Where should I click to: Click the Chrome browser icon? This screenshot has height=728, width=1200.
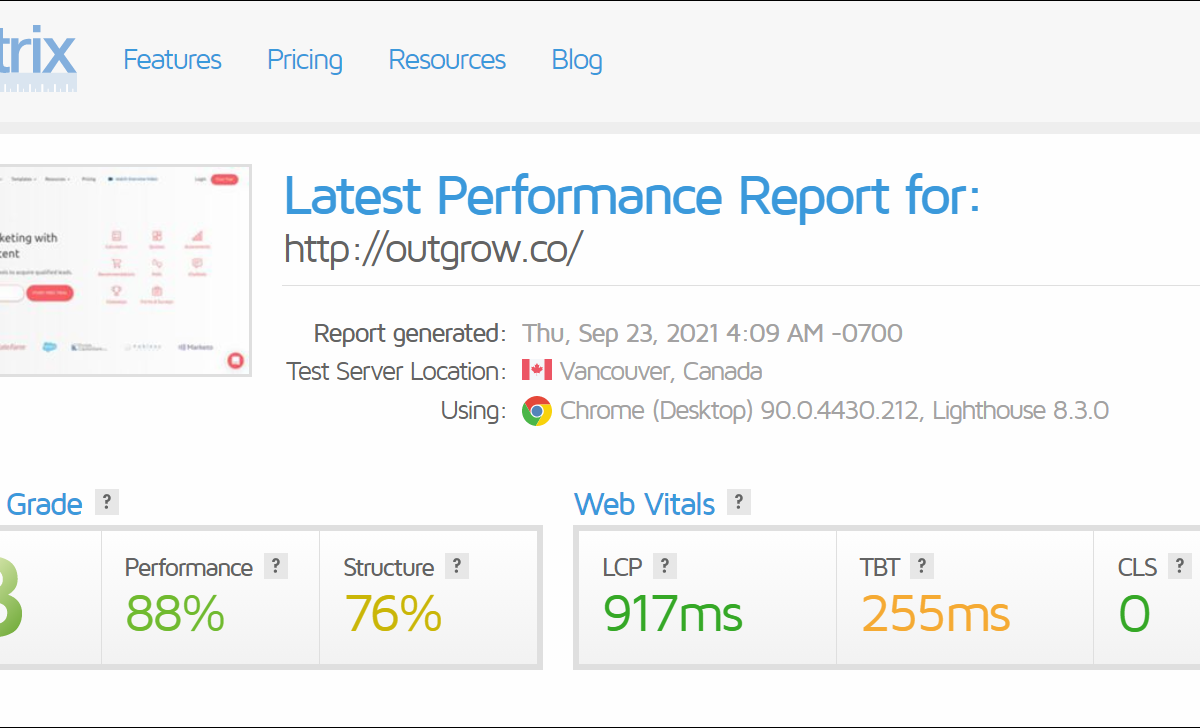(x=537, y=410)
